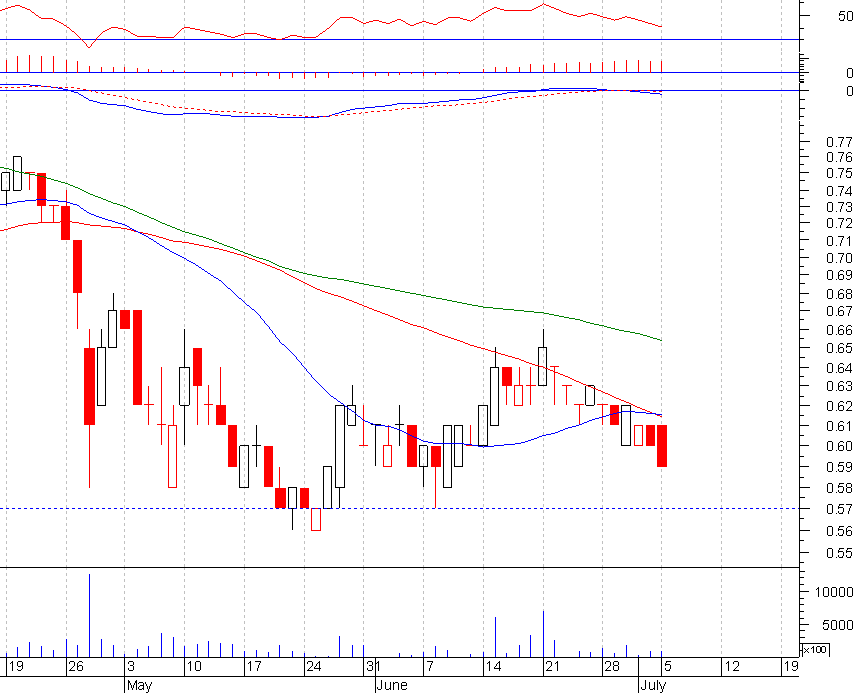Click the 0.65 price axis value

[x=839, y=348]
